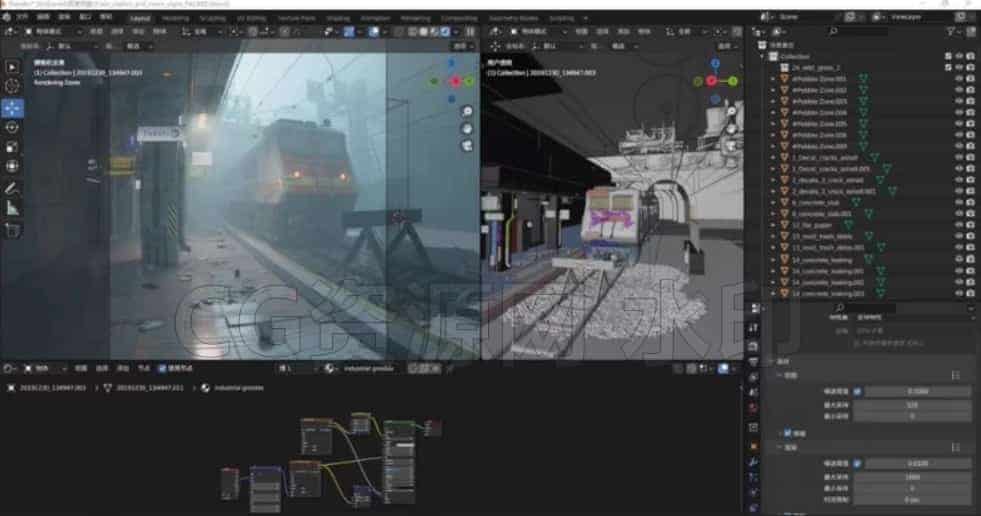Collapse the 渲染 render sampling subpanel
Viewport: 981px width, 516px height.
(781, 448)
